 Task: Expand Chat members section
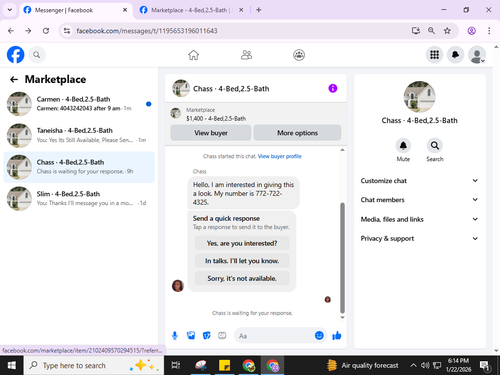tap(419, 200)
